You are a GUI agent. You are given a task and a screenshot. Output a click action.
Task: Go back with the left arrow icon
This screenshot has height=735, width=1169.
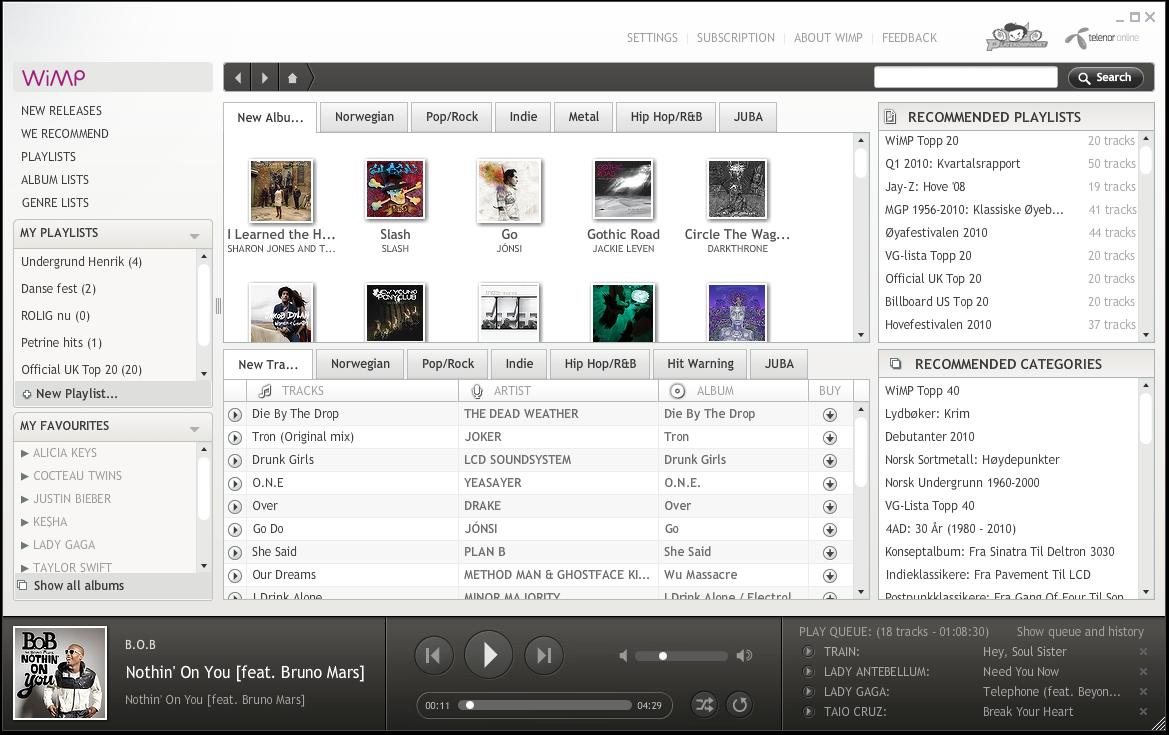click(x=238, y=78)
